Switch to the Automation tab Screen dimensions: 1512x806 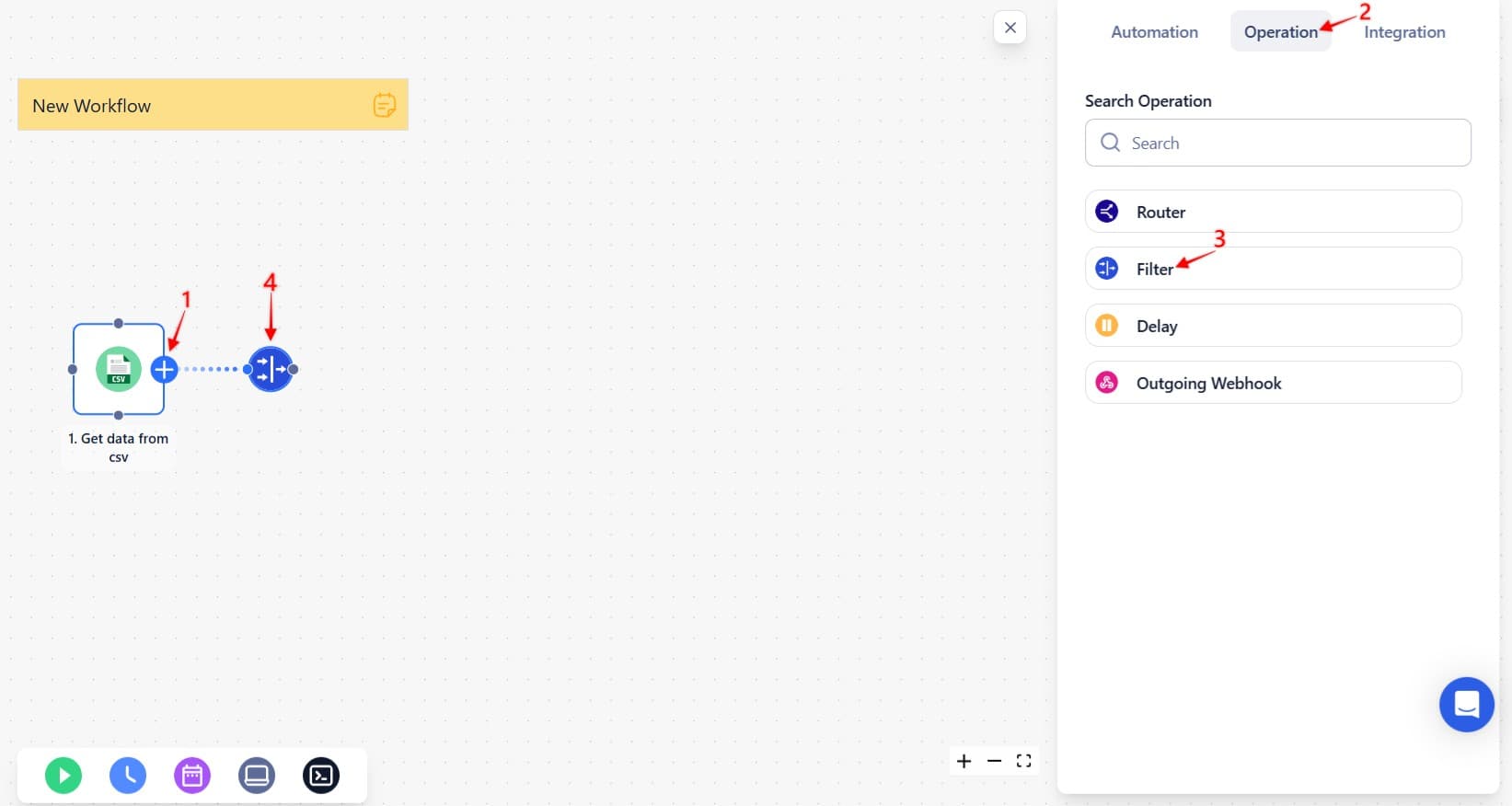click(1154, 32)
